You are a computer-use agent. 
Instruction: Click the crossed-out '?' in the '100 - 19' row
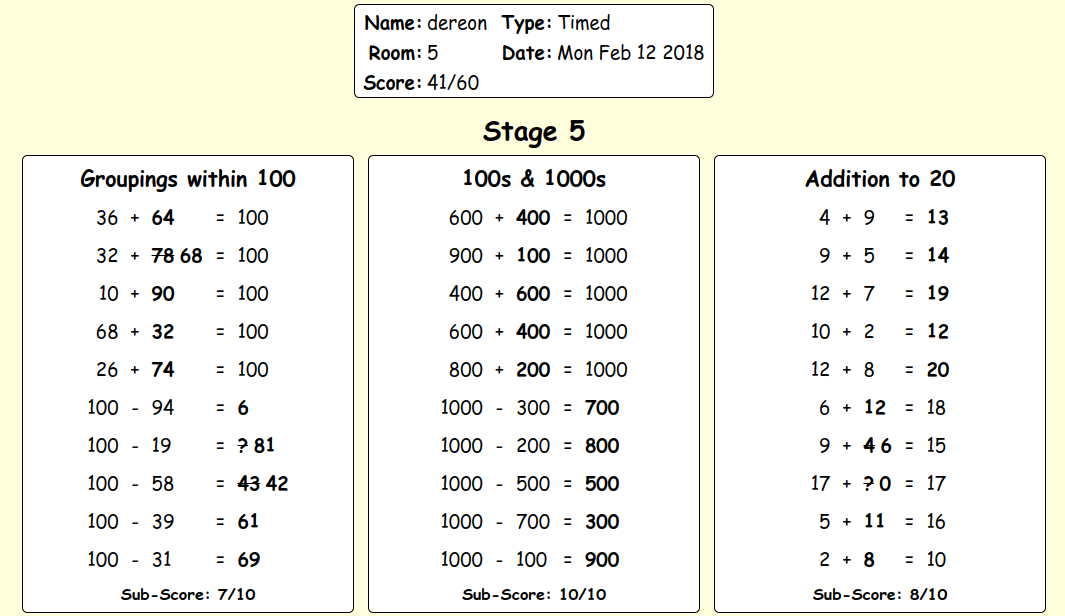coord(242,446)
